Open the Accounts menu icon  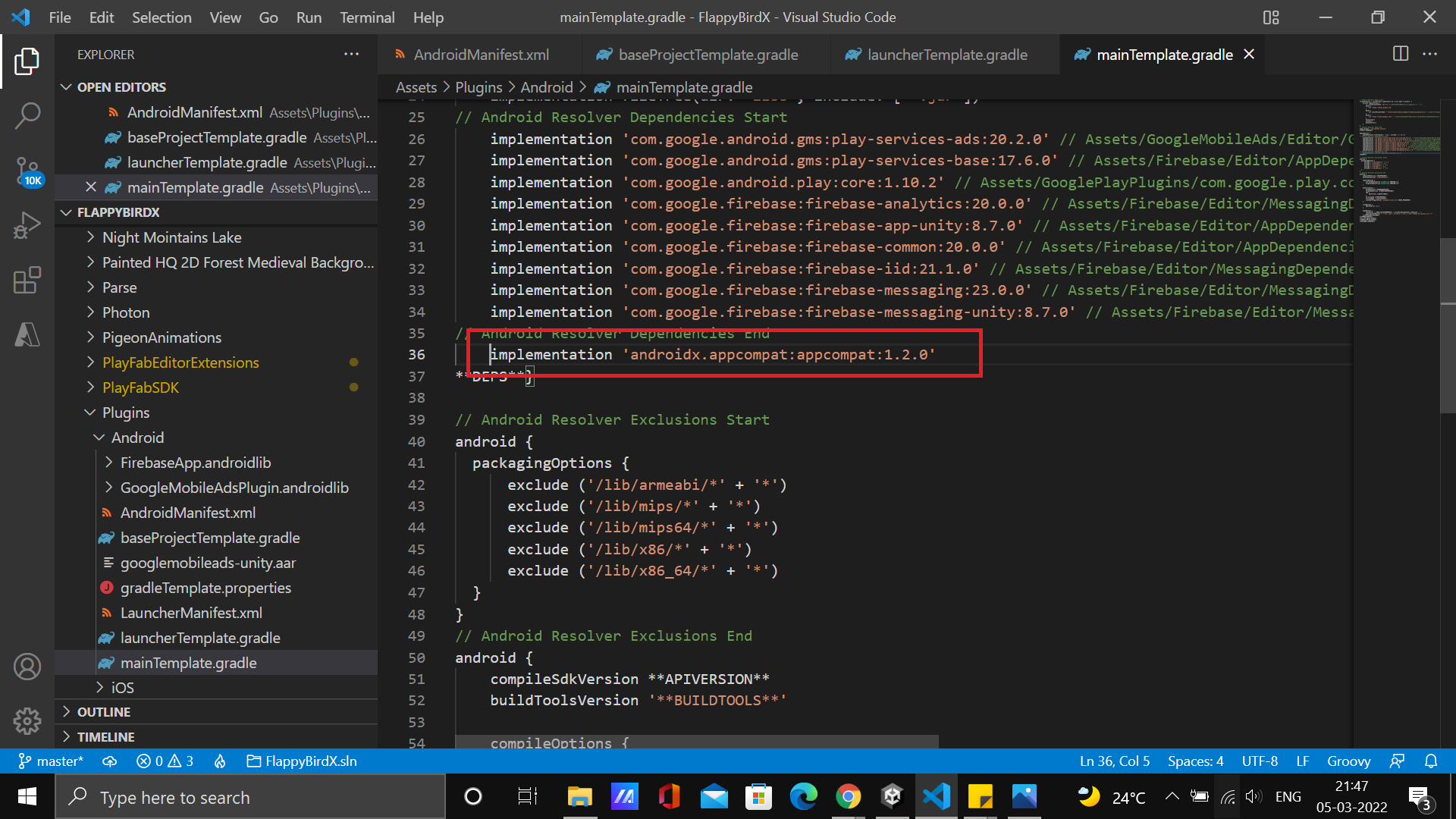point(27,667)
